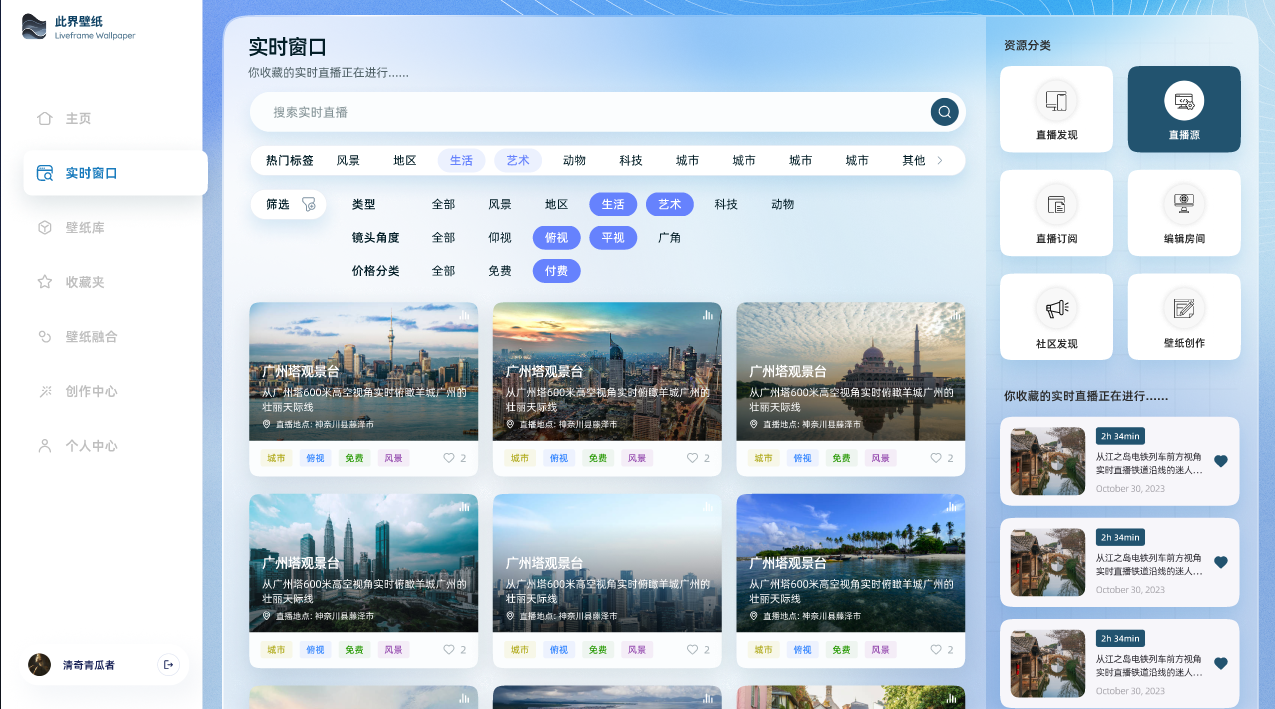Pick 地区 in the 热门标签 row
This screenshot has width=1275, height=709.
405,160
